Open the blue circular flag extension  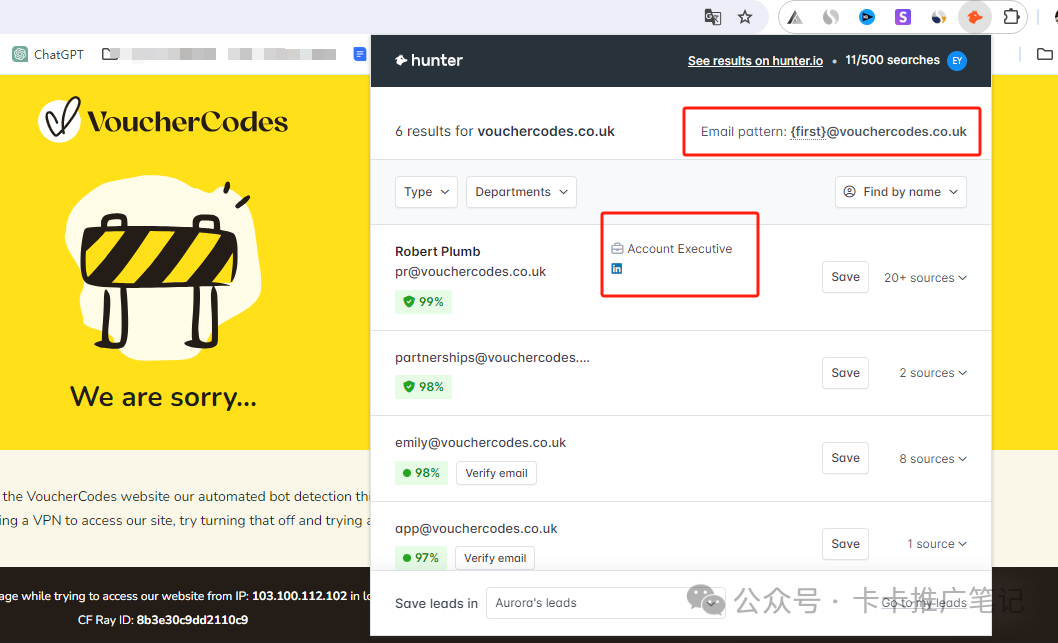(867, 18)
